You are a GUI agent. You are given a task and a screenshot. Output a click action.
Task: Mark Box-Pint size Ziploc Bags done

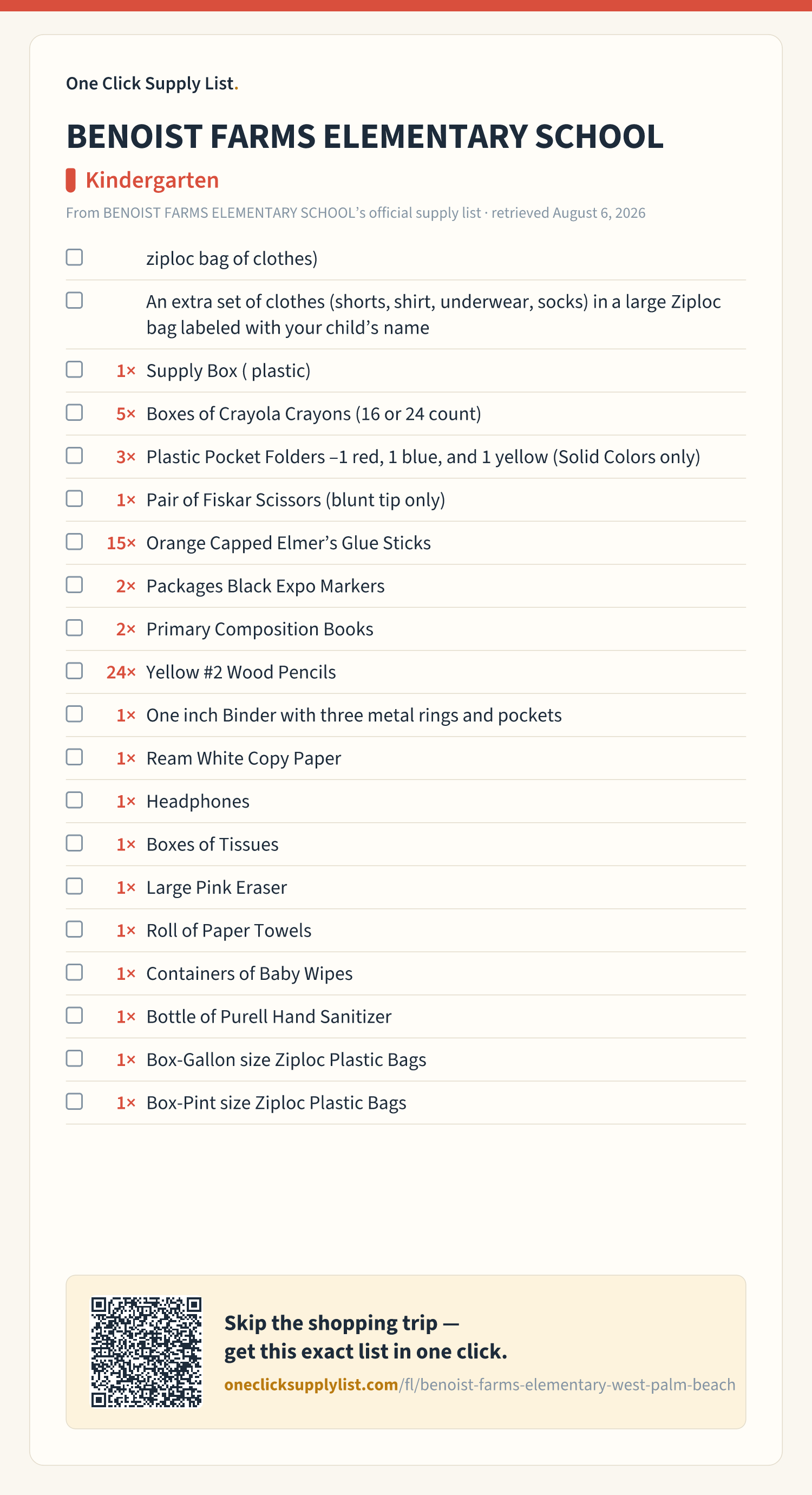tap(74, 1102)
